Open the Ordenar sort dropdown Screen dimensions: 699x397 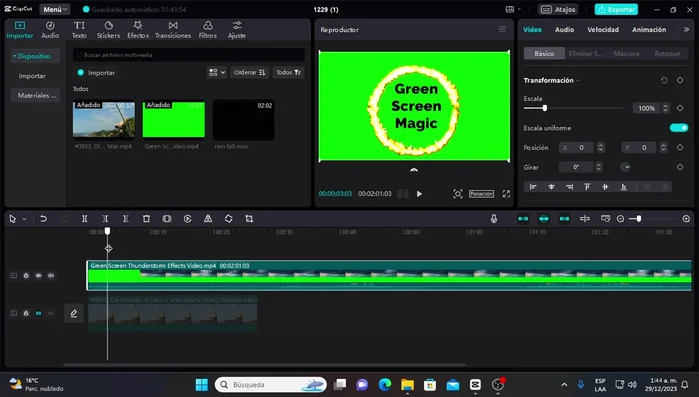(x=249, y=72)
